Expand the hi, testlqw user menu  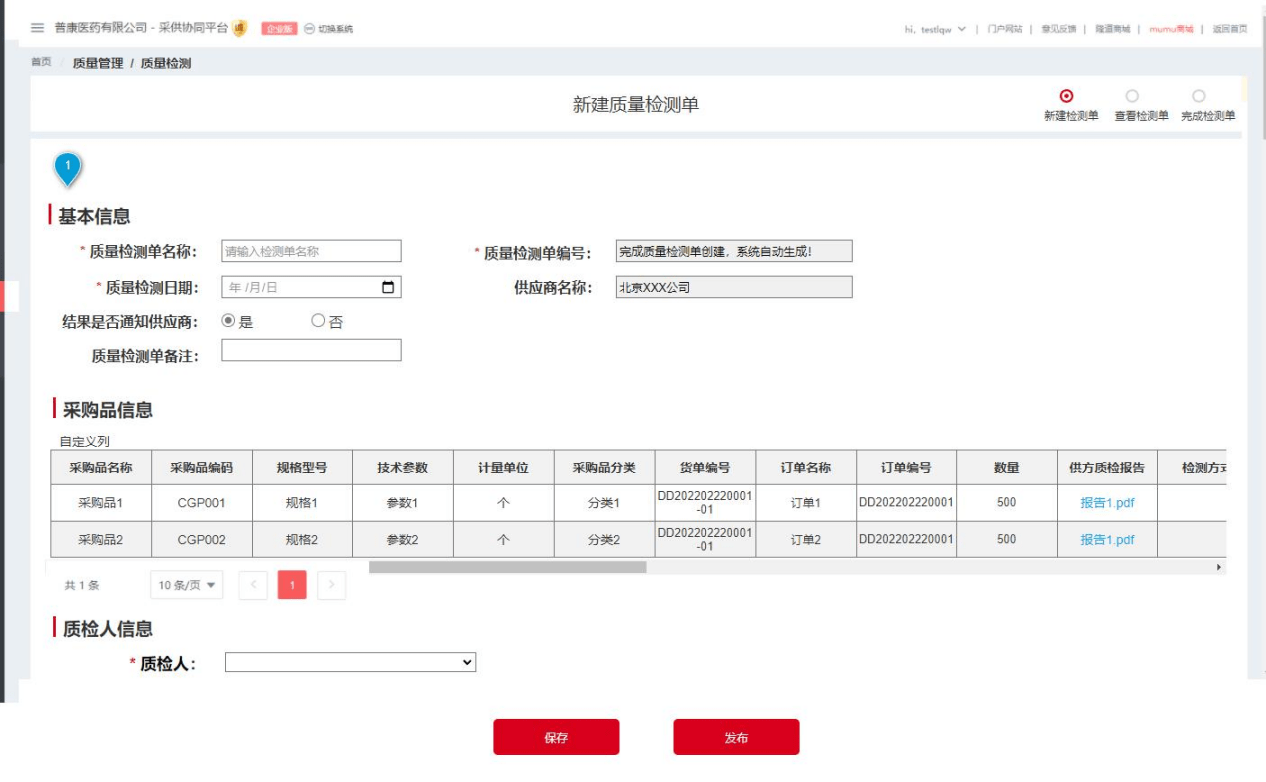click(x=936, y=29)
